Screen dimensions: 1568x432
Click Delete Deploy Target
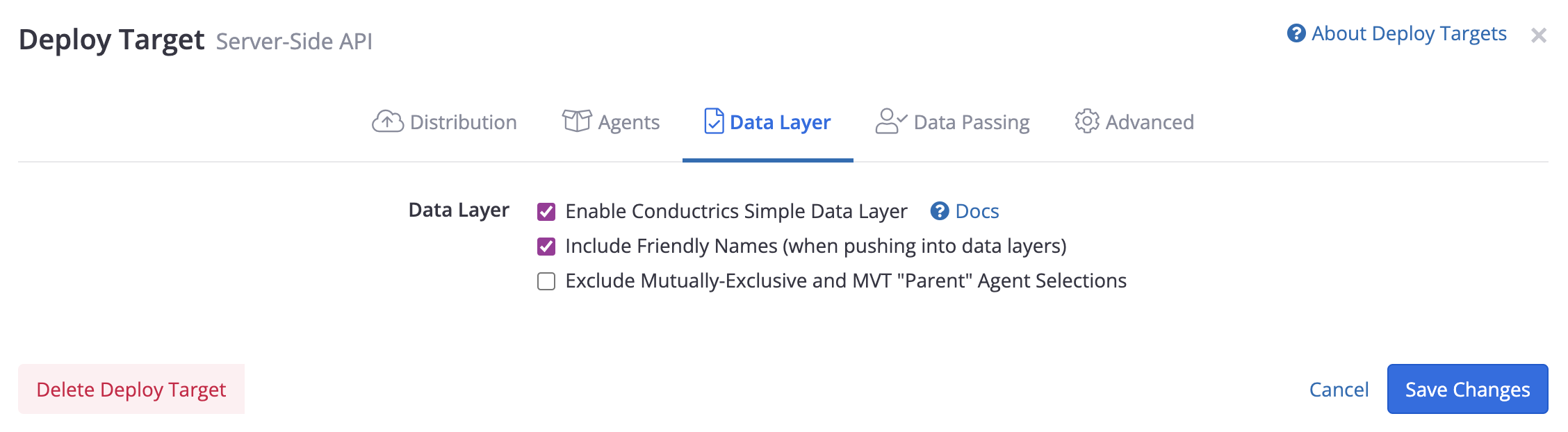pyautogui.click(x=132, y=389)
